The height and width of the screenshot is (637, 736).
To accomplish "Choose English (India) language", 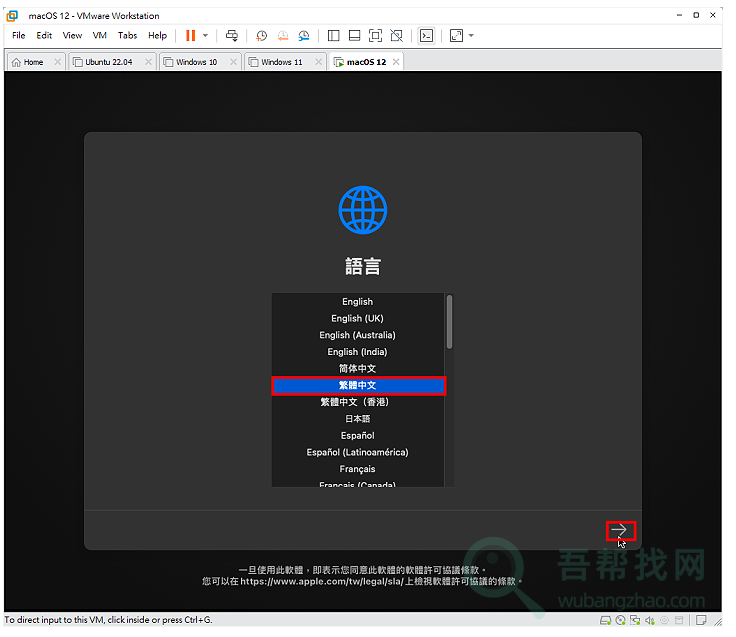I will coord(358,352).
